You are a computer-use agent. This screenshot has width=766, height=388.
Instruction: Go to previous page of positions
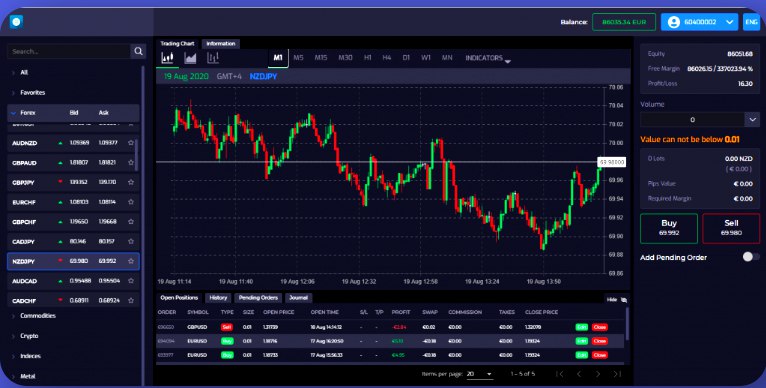pyautogui.click(x=579, y=374)
